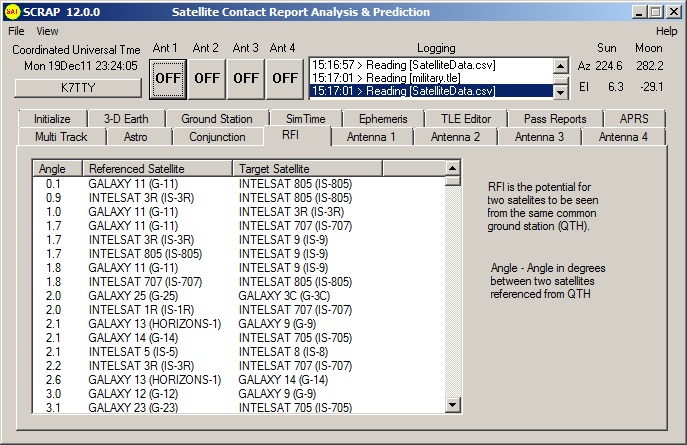Switch to Pass Reports tab
The height and width of the screenshot is (445, 687).
(555, 119)
